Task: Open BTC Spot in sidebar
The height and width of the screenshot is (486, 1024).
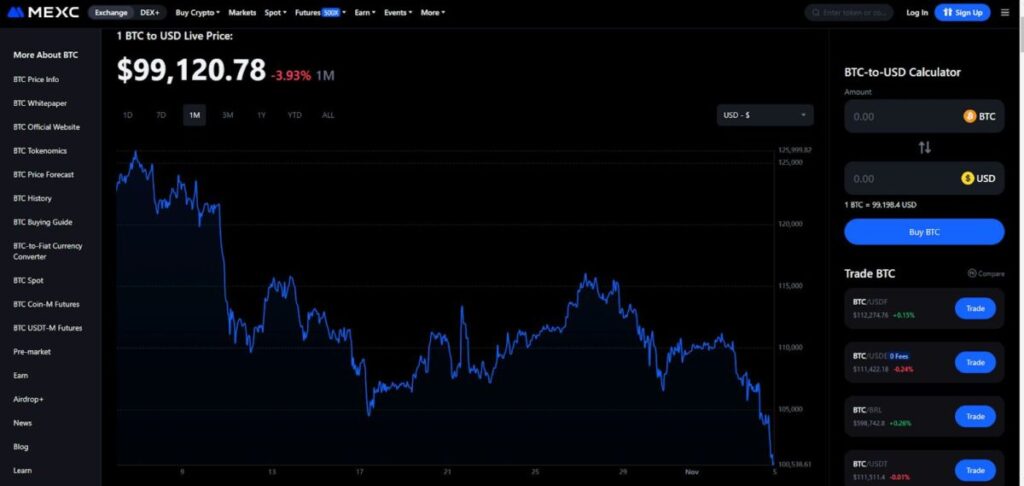Action: pyautogui.click(x=28, y=280)
